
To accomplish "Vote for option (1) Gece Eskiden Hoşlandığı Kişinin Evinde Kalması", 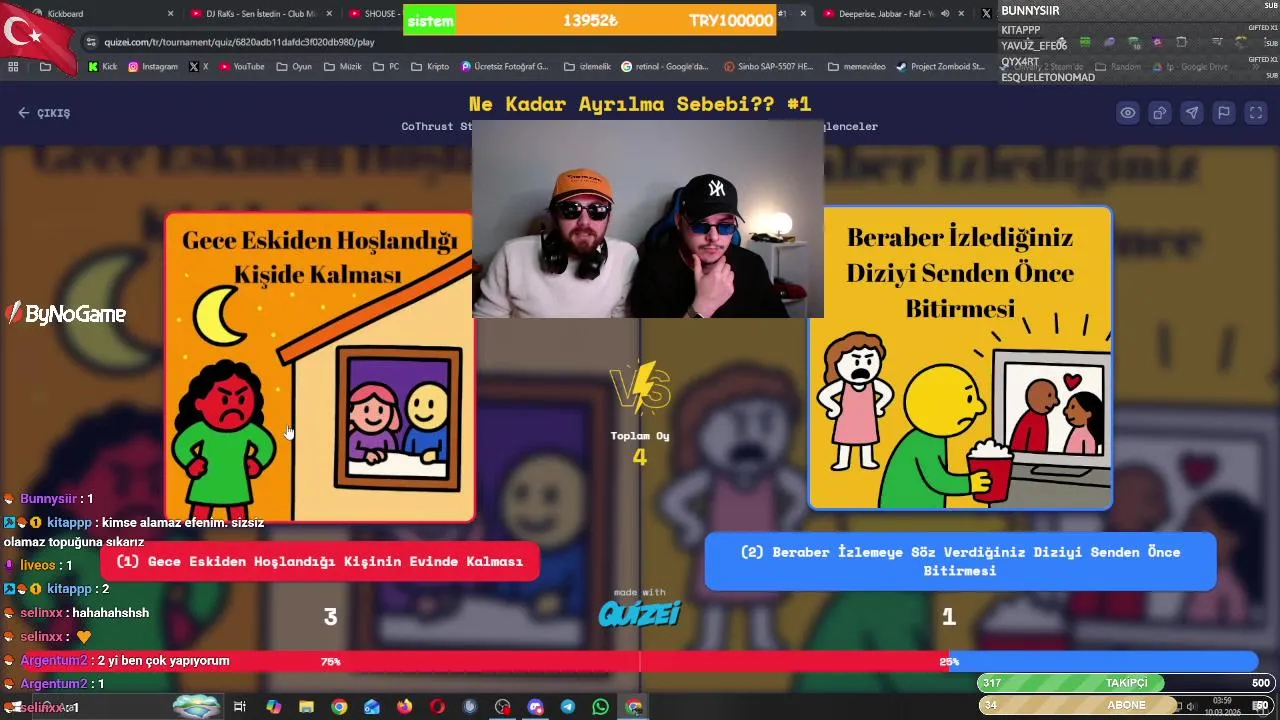I will (x=320, y=562).
